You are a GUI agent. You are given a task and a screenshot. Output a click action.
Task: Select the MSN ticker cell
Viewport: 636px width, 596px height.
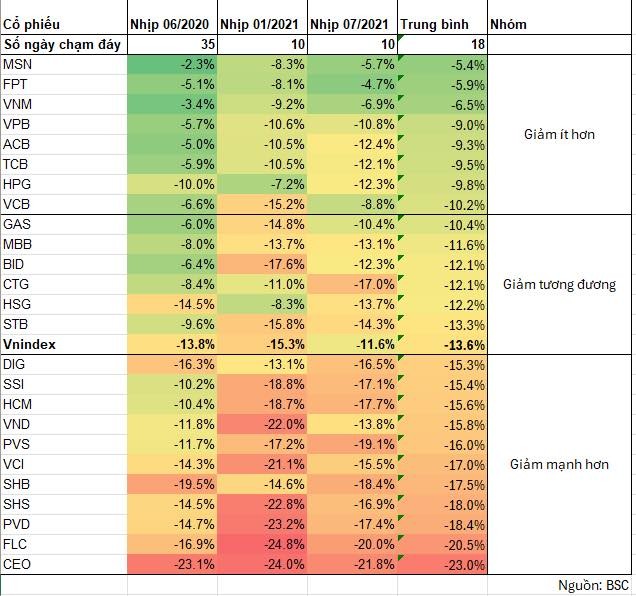pyautogui.click(x=64, y=64)
